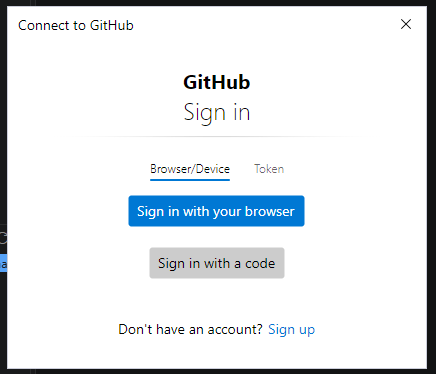Click the divider line under Sign in
Screen dimensions: 436x374
pos(217,137)
